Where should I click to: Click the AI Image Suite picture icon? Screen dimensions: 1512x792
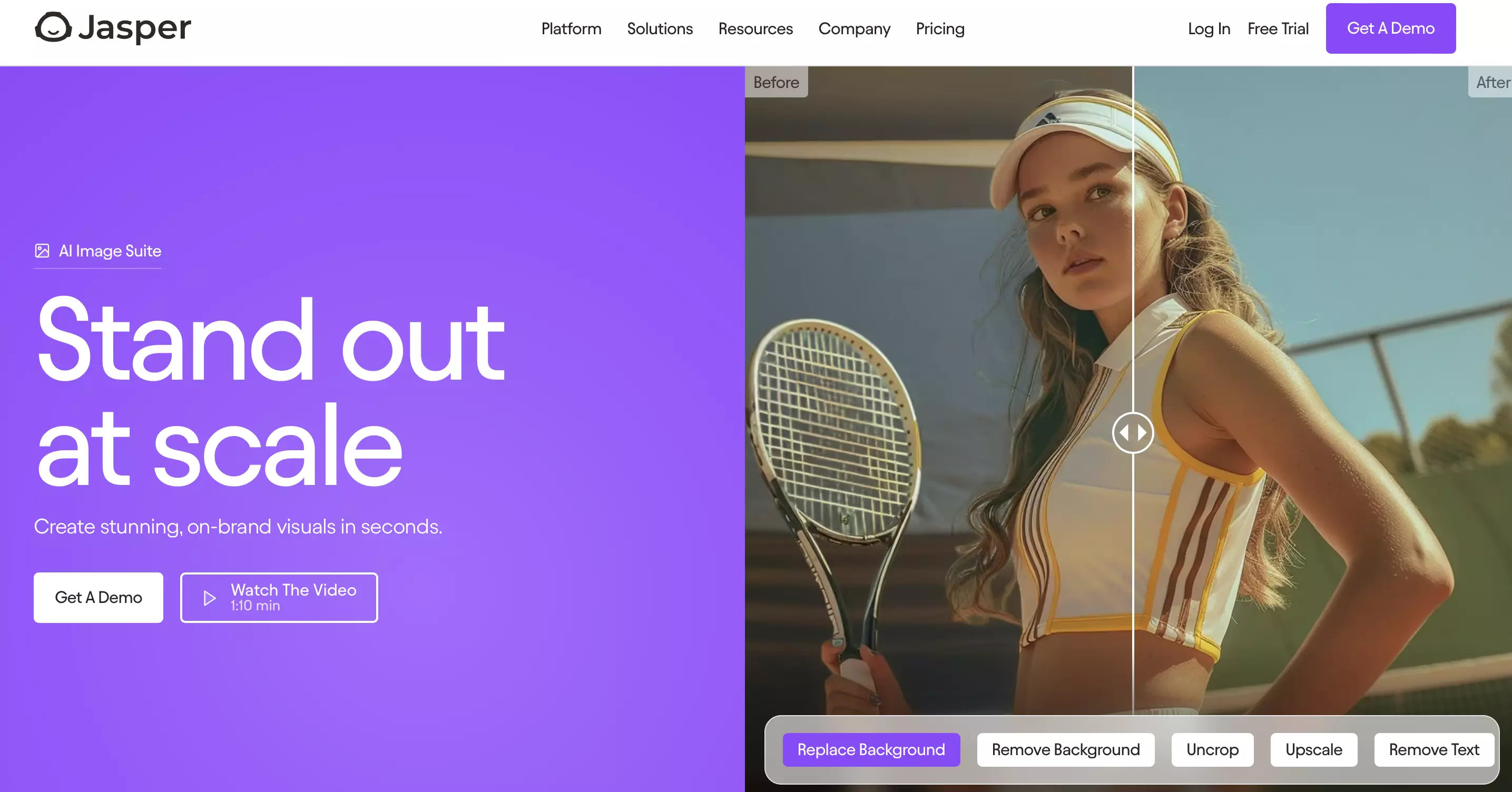tap(42, 251)
